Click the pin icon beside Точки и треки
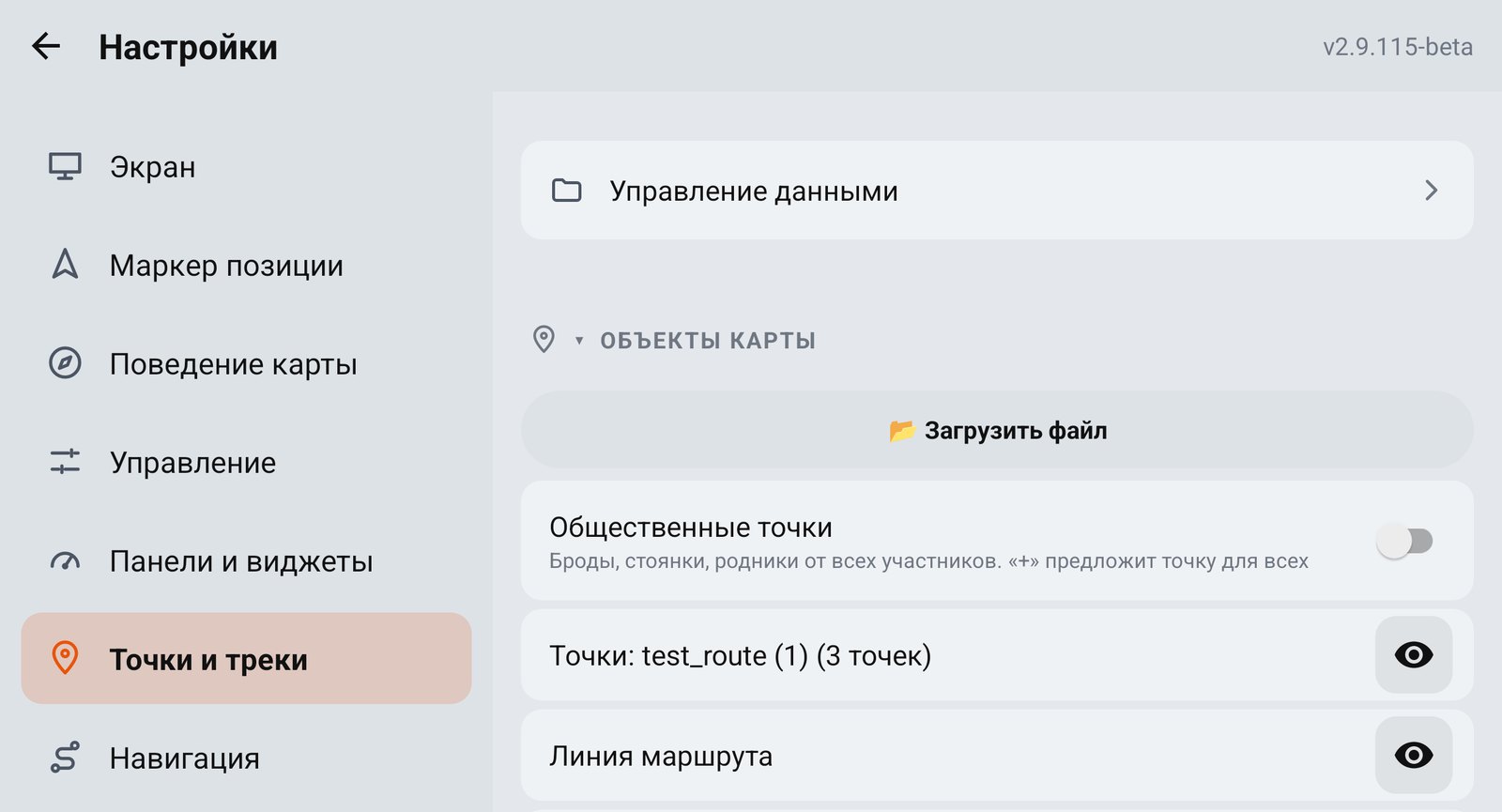 65,658
